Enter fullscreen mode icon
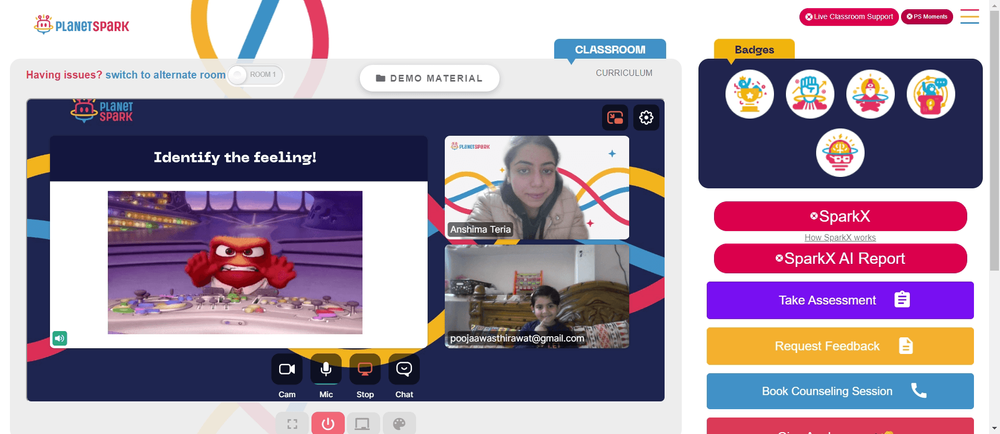The image size is (1000, 434). (292, 424)
